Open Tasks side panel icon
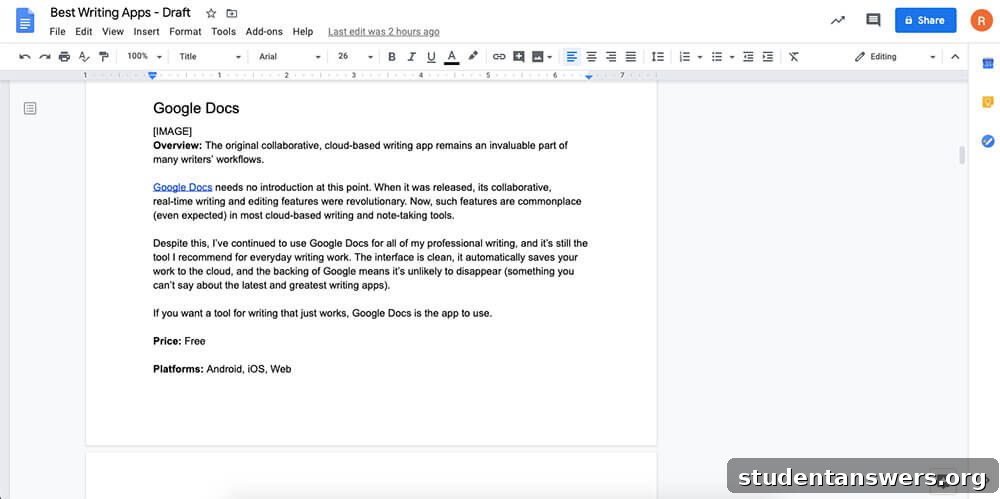Viewport: 1000px width, 499px height. [x=988, y=141]
